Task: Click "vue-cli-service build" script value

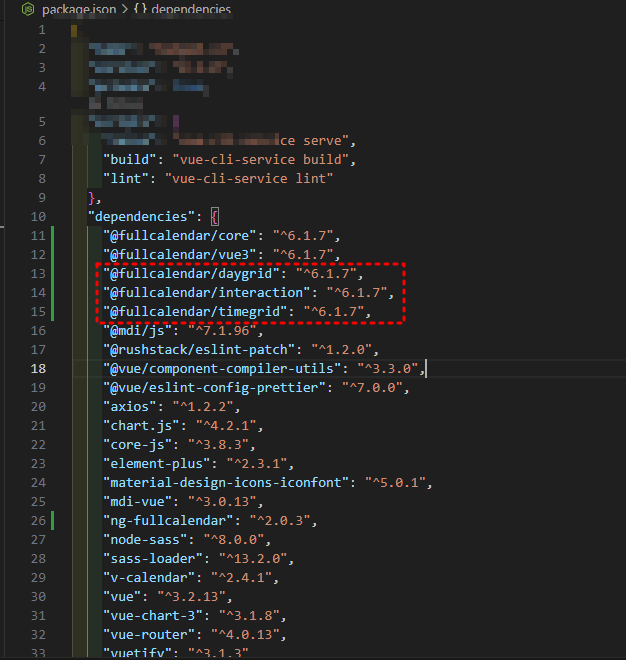Action: [261, 160]
